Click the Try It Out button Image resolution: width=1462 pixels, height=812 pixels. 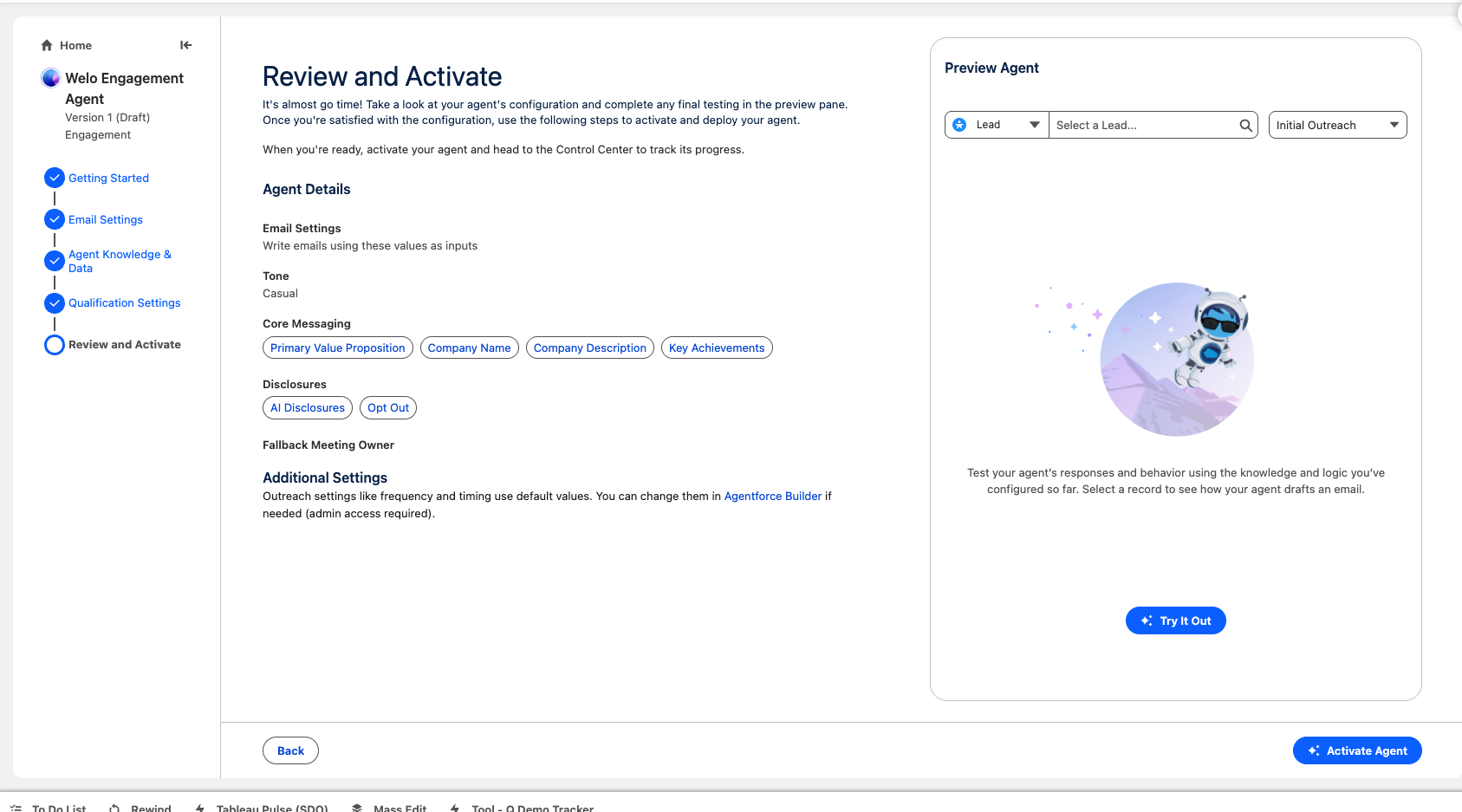coord(1176,620)
